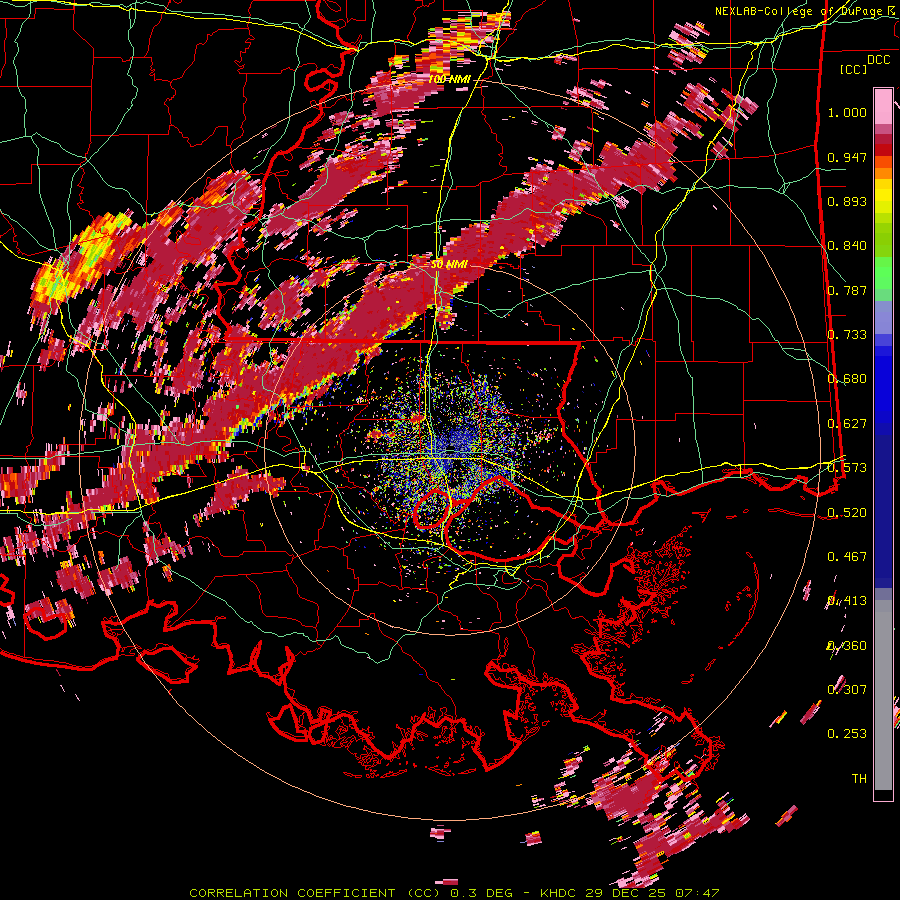Click the 0.467 scale value
900x900 pixels.
click(847, 557)
